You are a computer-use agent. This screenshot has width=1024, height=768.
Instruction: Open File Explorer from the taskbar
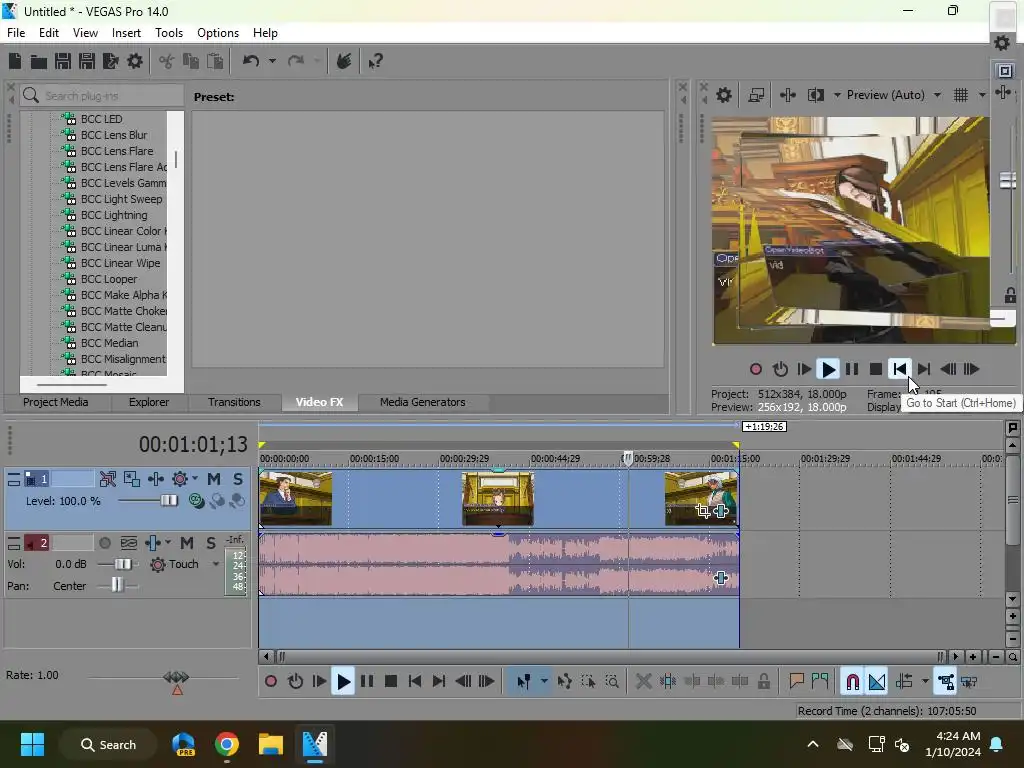pyautogui.click(x=270, y=744)
